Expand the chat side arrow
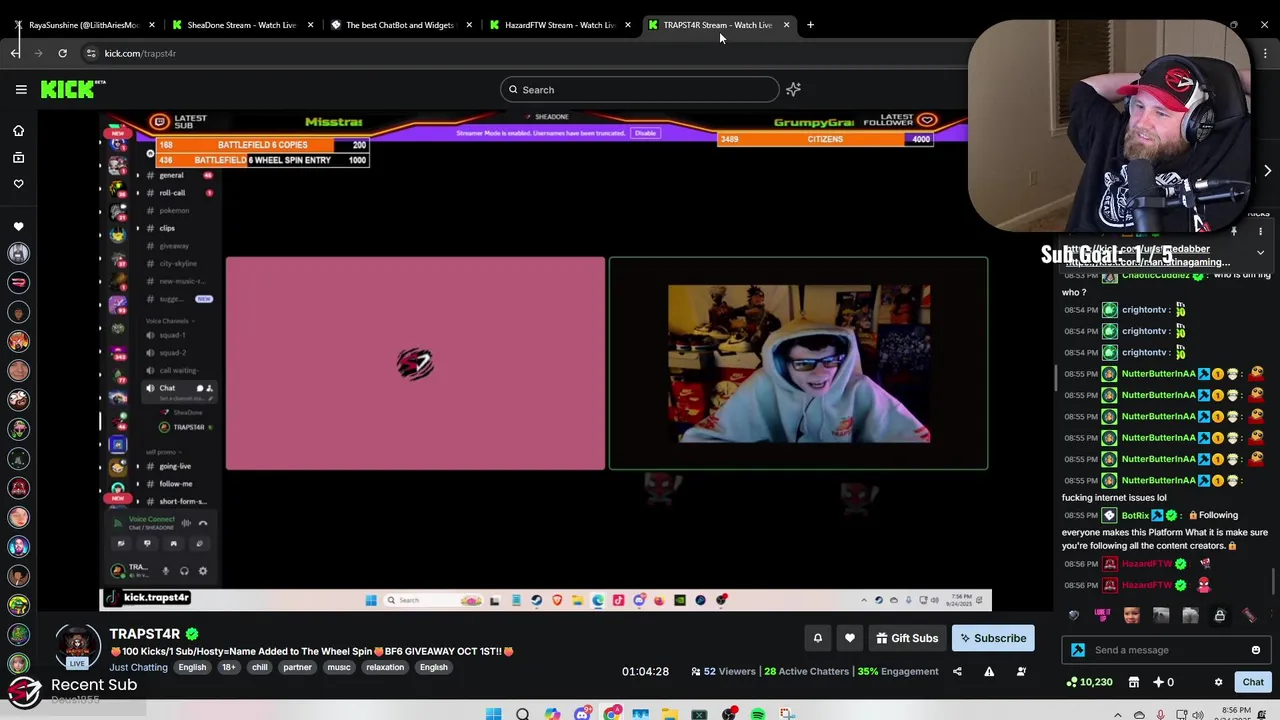 click(x=1267, y=171)
